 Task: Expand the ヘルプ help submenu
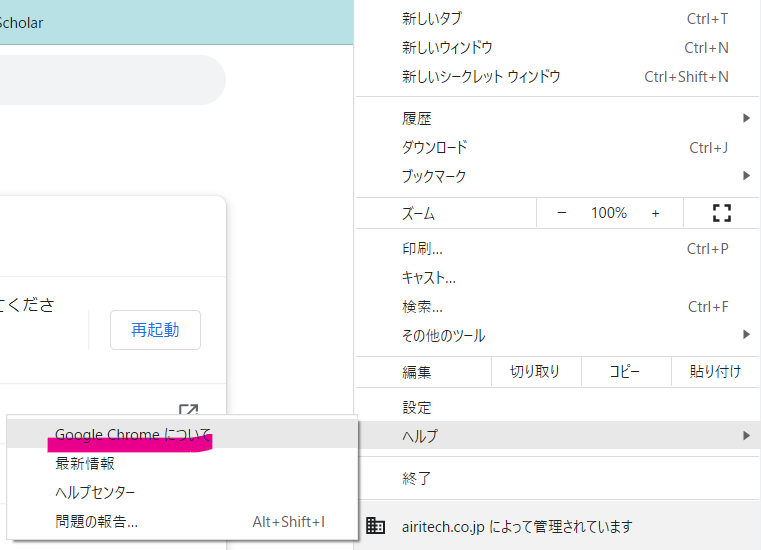557,435
